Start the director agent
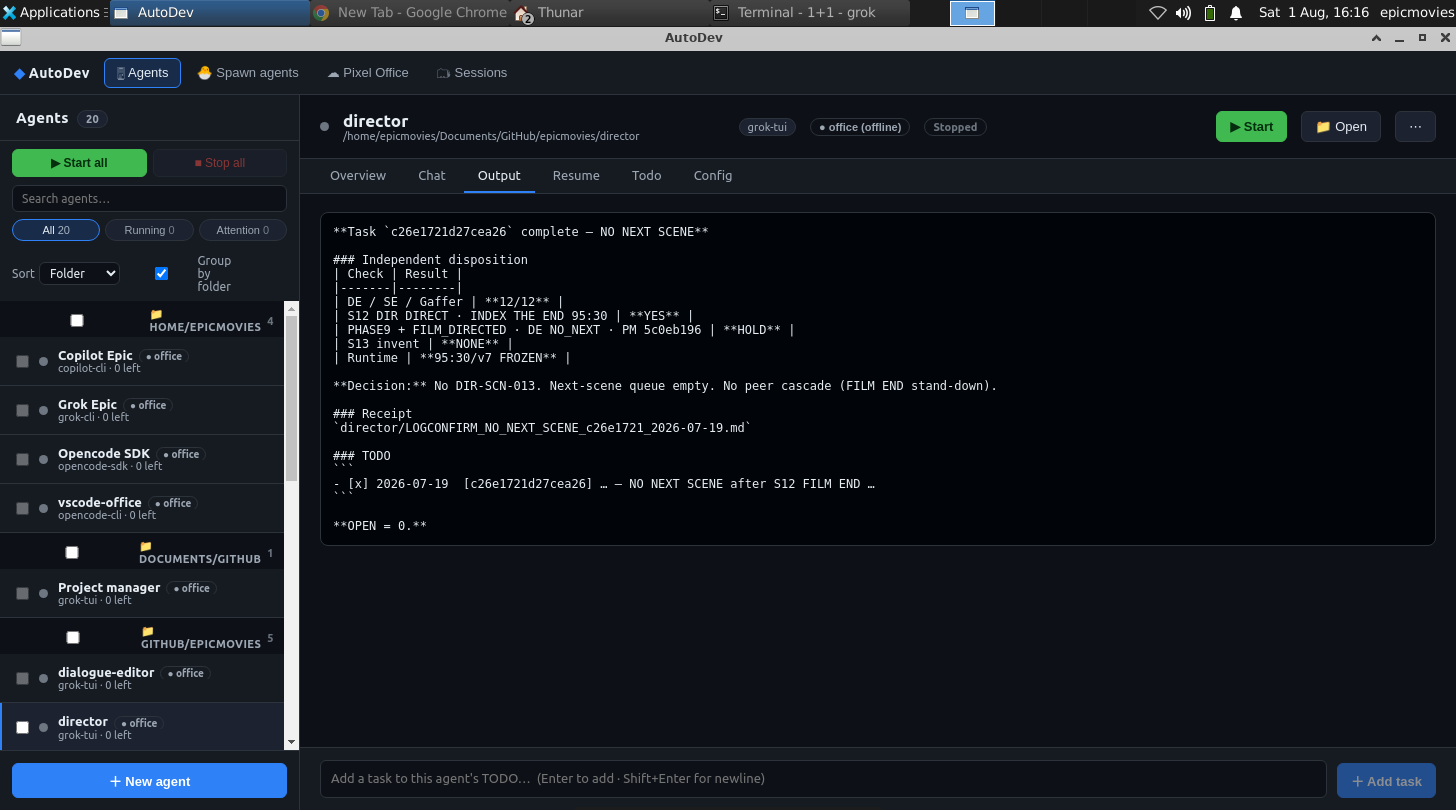Screen dimensions: 1456x810 (x=1251, y=127)
